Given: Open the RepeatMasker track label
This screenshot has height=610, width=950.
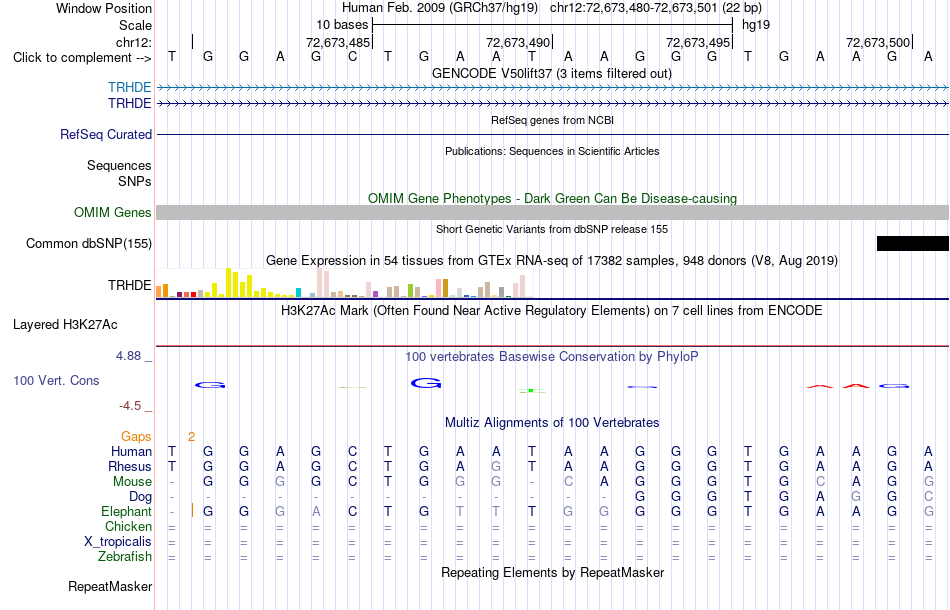Looking at the screenshot, I should point(110,586).
